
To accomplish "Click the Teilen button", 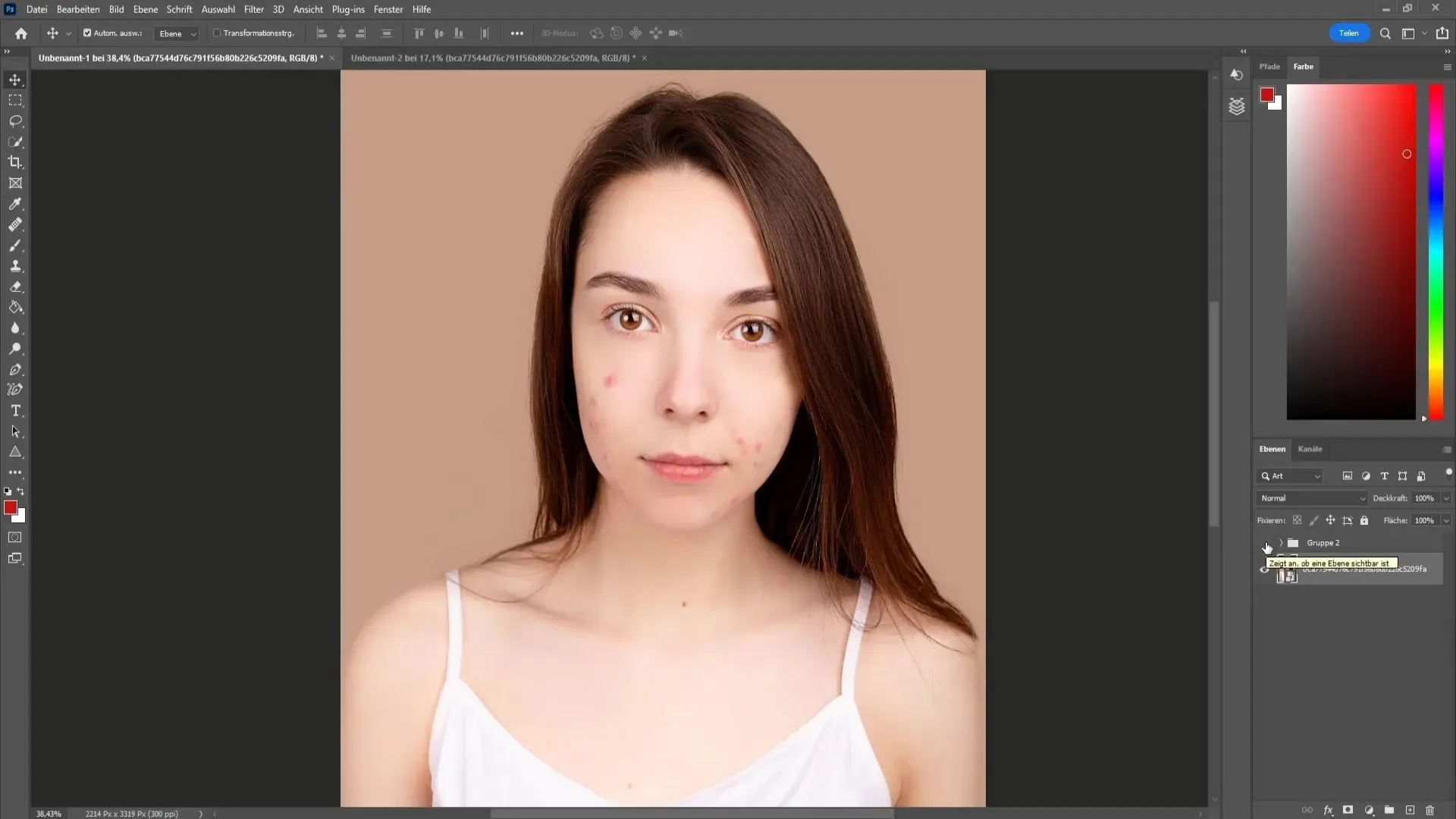I will [1349, 33].
